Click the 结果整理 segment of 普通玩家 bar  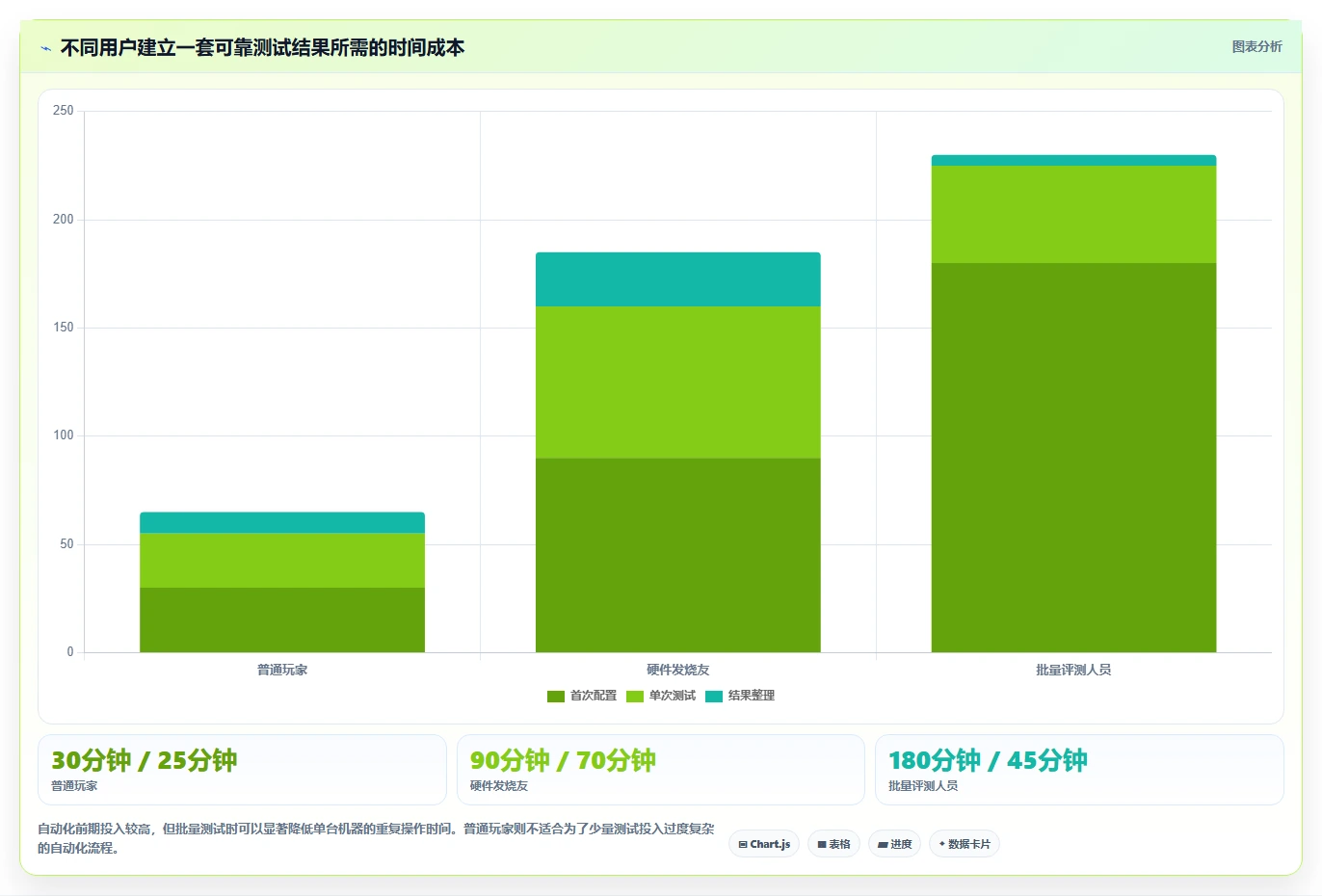point(282,522)
